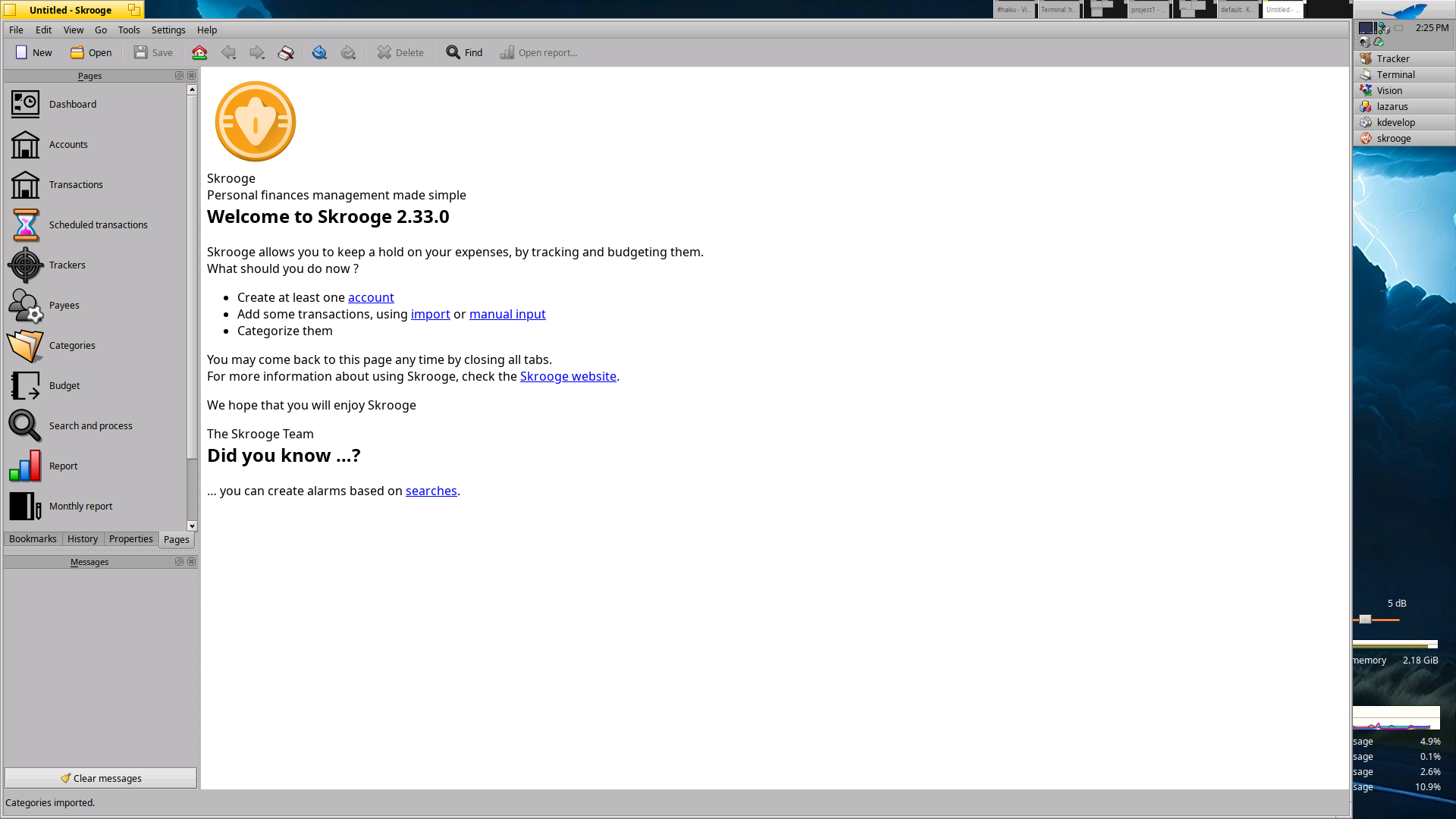Click the Pages list scroll down arrow
Screen dimensions: 1456x819
click(192, 526)
